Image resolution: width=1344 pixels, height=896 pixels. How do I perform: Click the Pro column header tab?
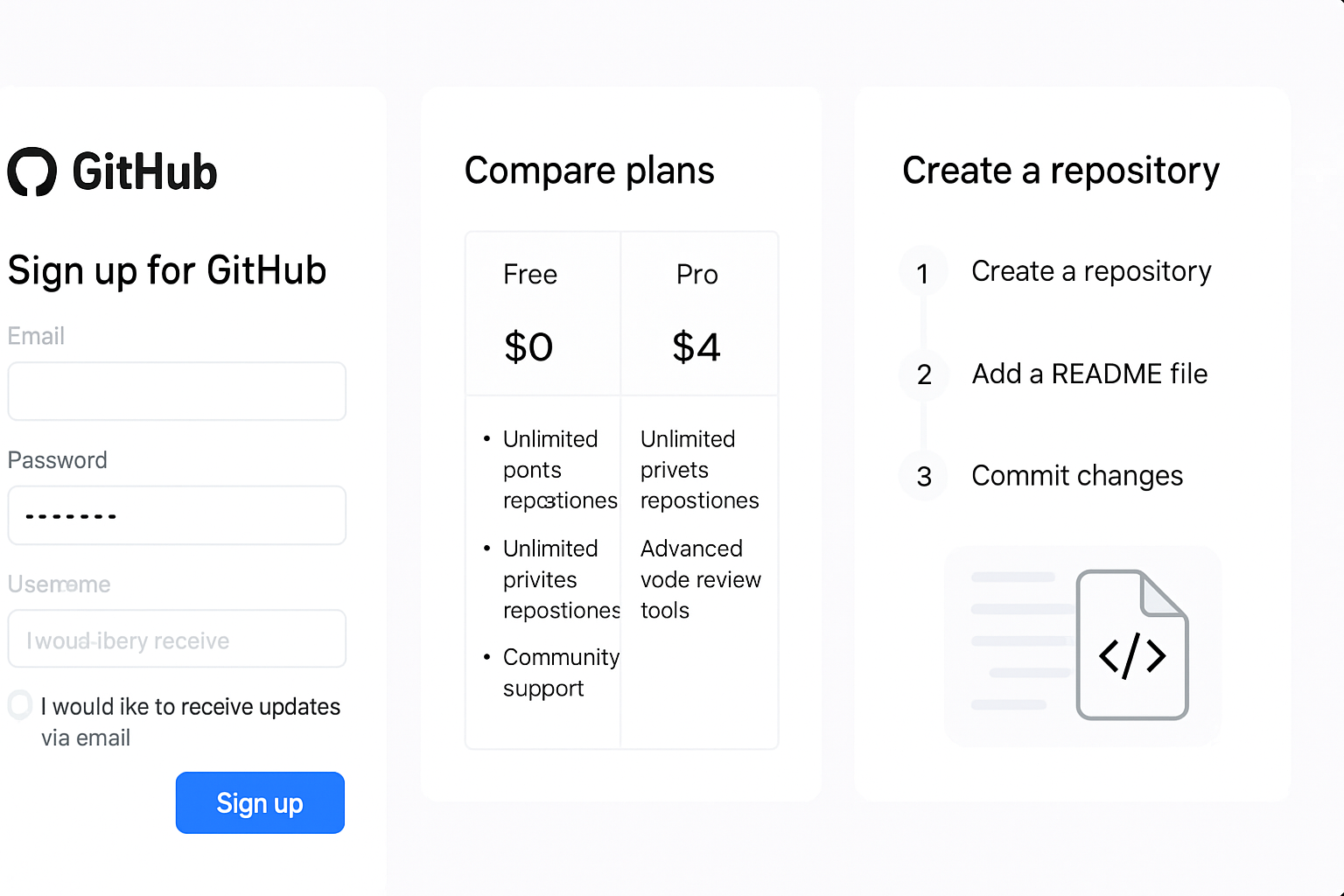tap(696, 274)
